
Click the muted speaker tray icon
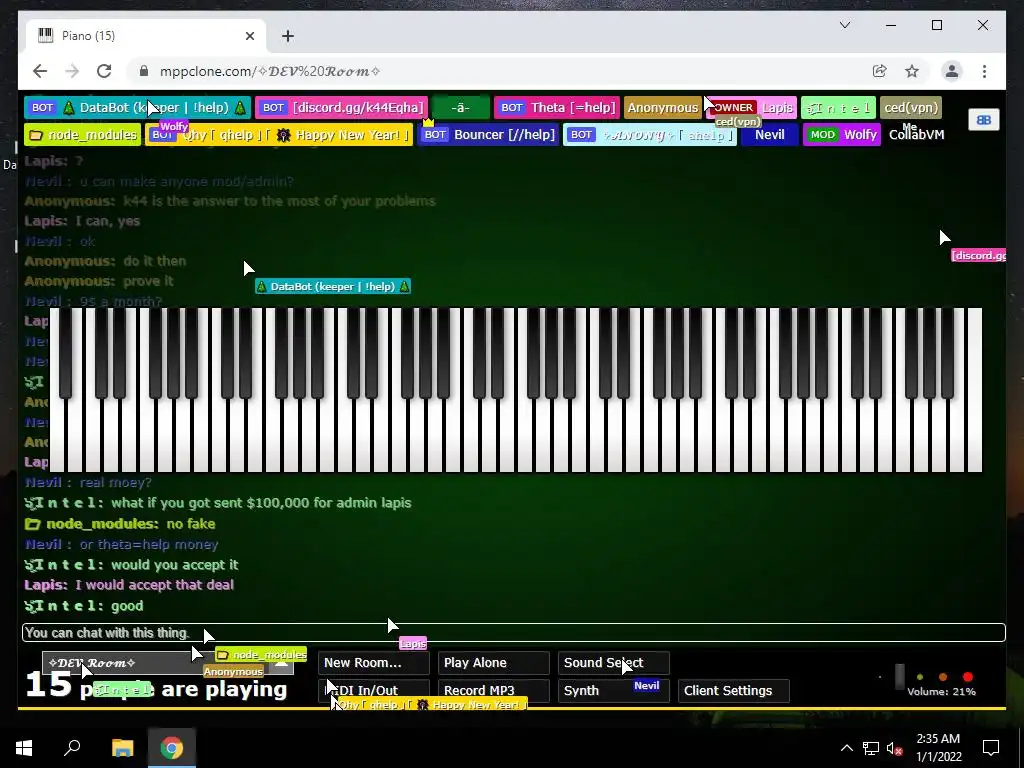tap(894, 748)
